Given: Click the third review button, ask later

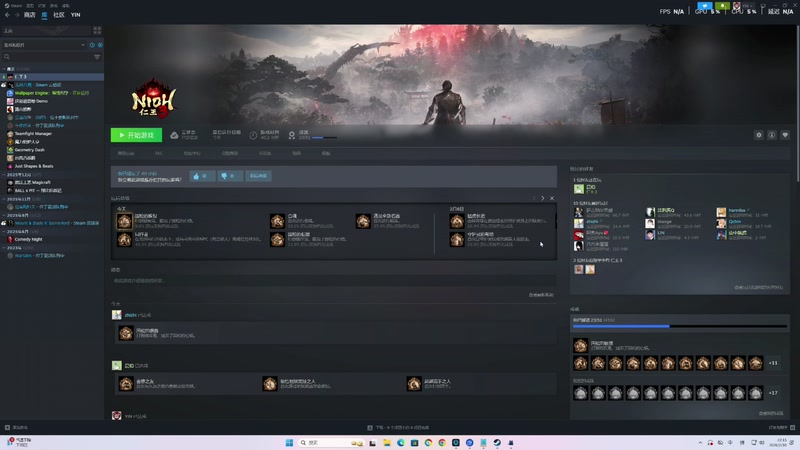Looking at the screenshot, I should (258, 176).
